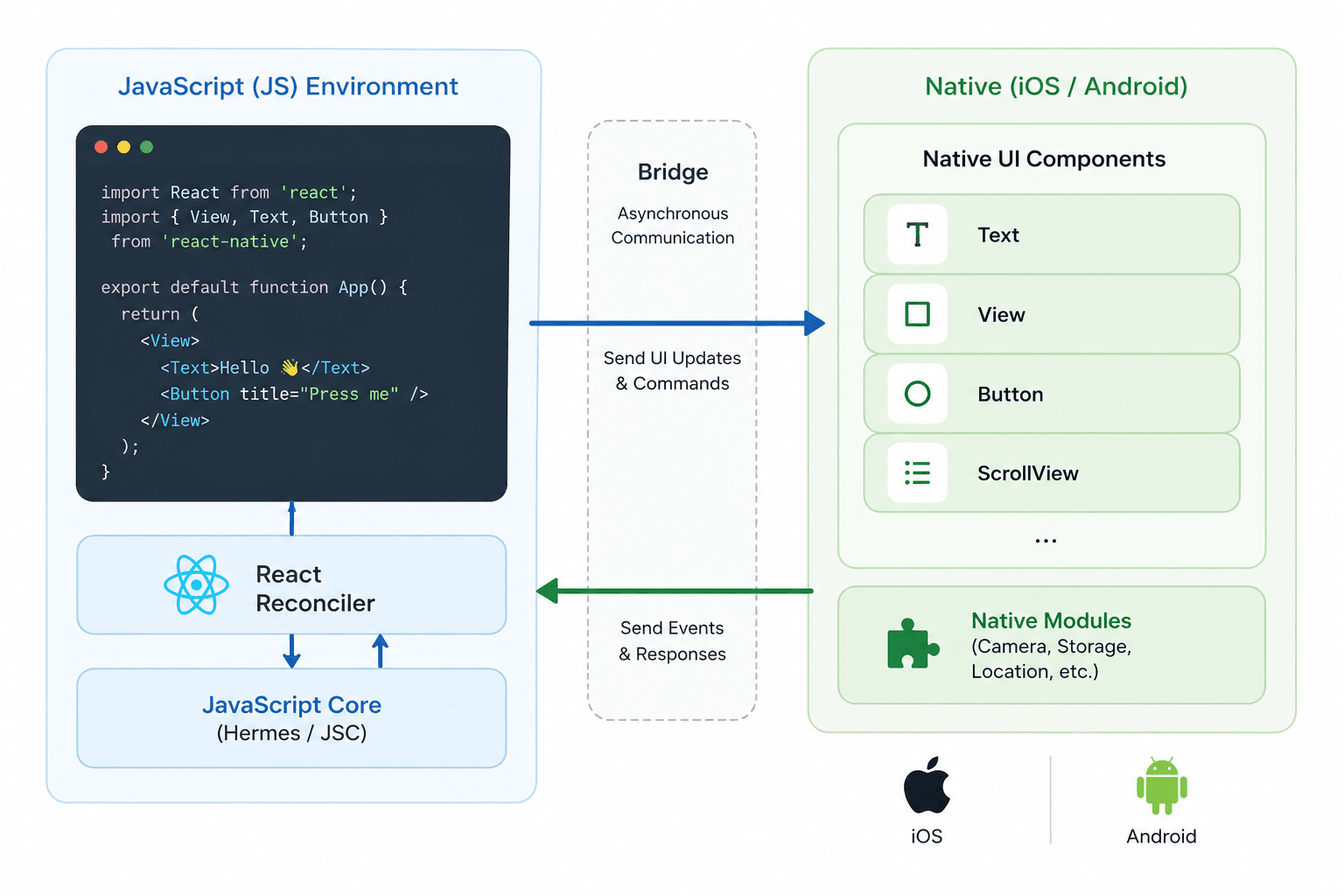Select the Text native component row
Image resolution: width=1344 pixels, height=896 pixels.
click(1052, 234)
